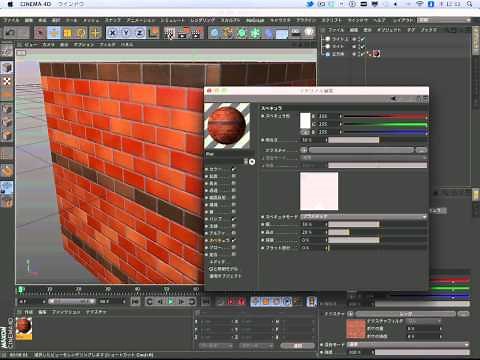Open the blue deformer icon
The width and height of the screenshot is (480, 360).
269,33
